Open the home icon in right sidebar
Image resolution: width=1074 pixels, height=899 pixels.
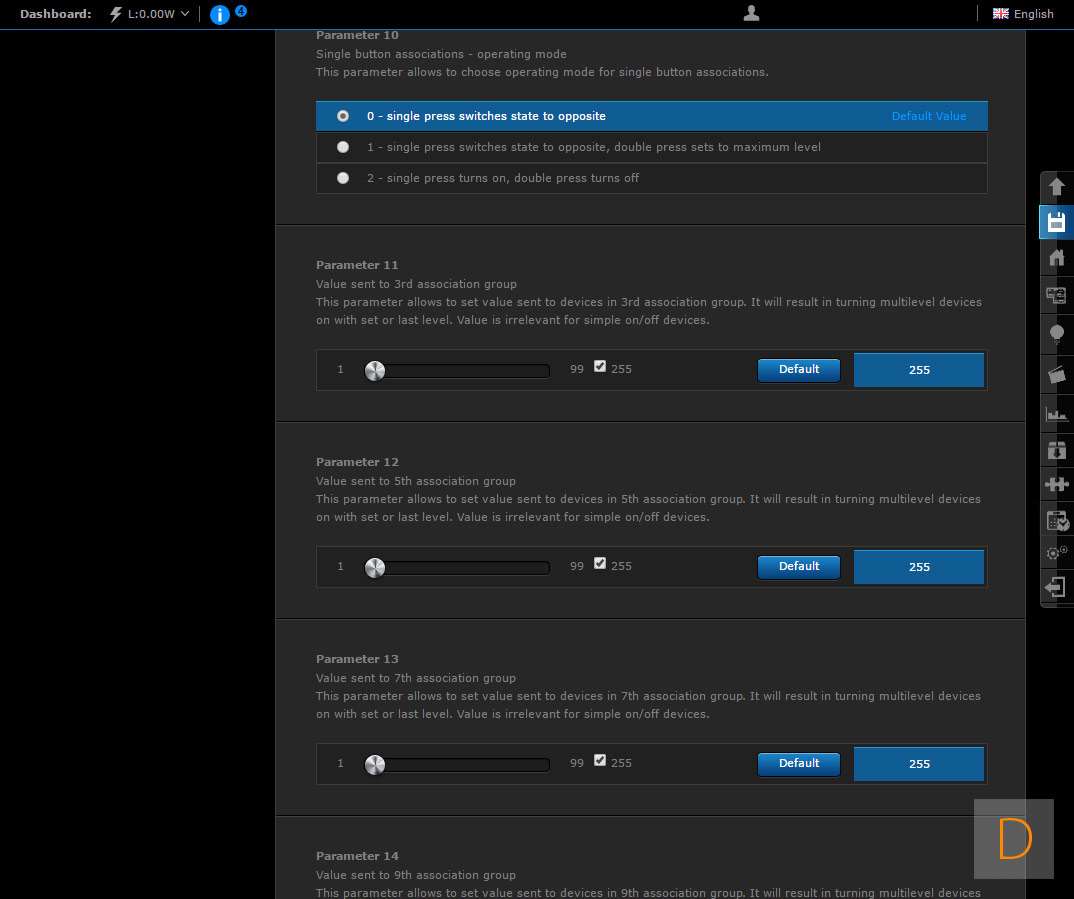pyautogui.click(x=1056, y=258)
